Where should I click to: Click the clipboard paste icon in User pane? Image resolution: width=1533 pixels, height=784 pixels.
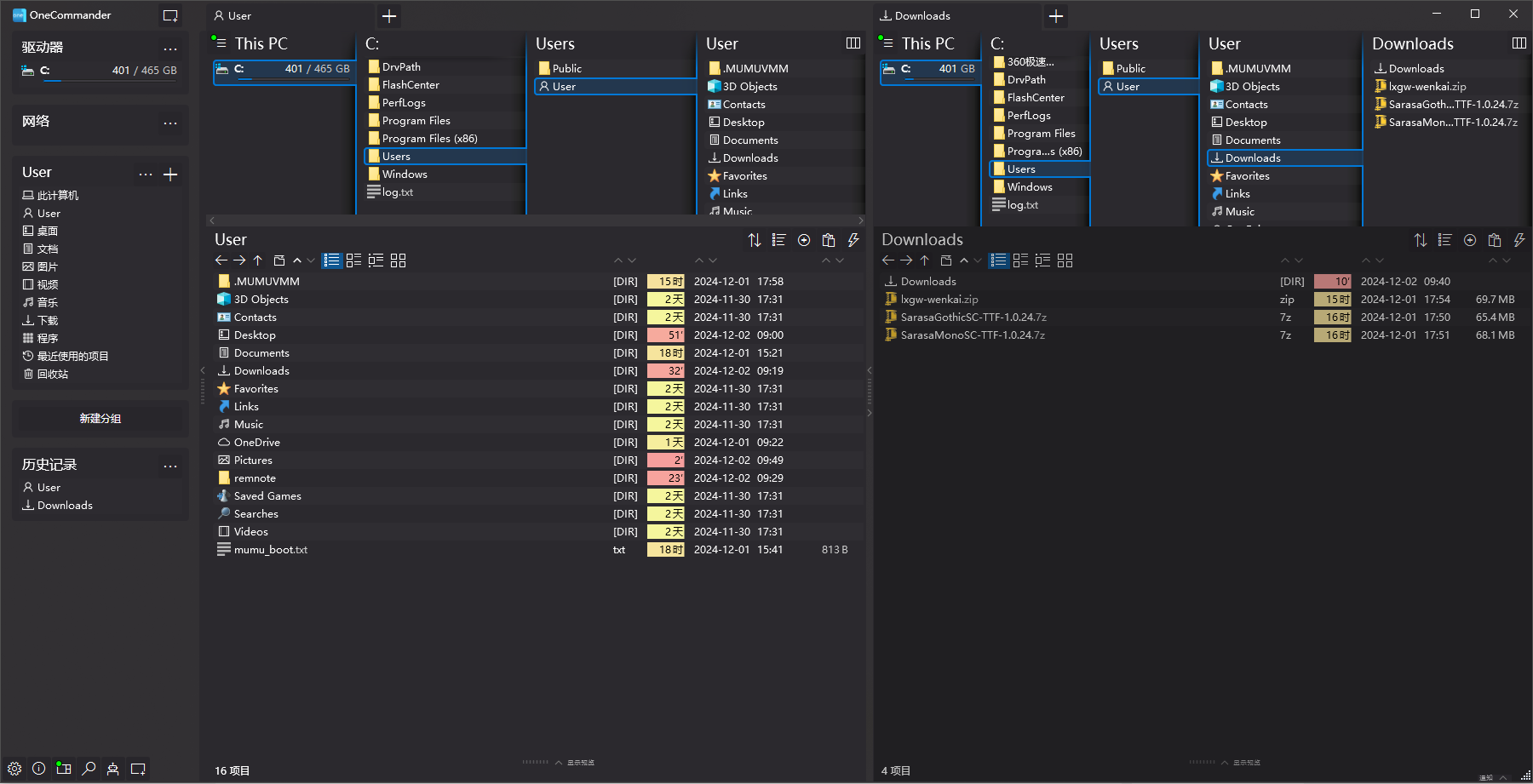829,240
